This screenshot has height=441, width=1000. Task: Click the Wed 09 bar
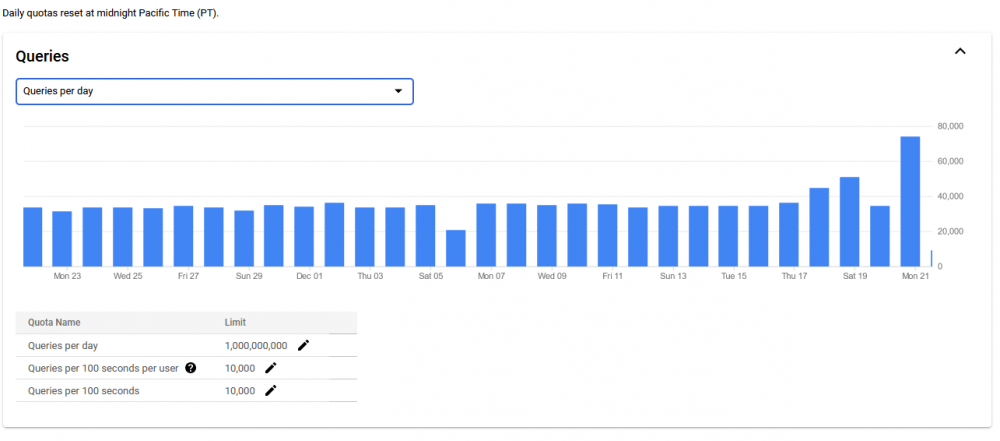547,235
